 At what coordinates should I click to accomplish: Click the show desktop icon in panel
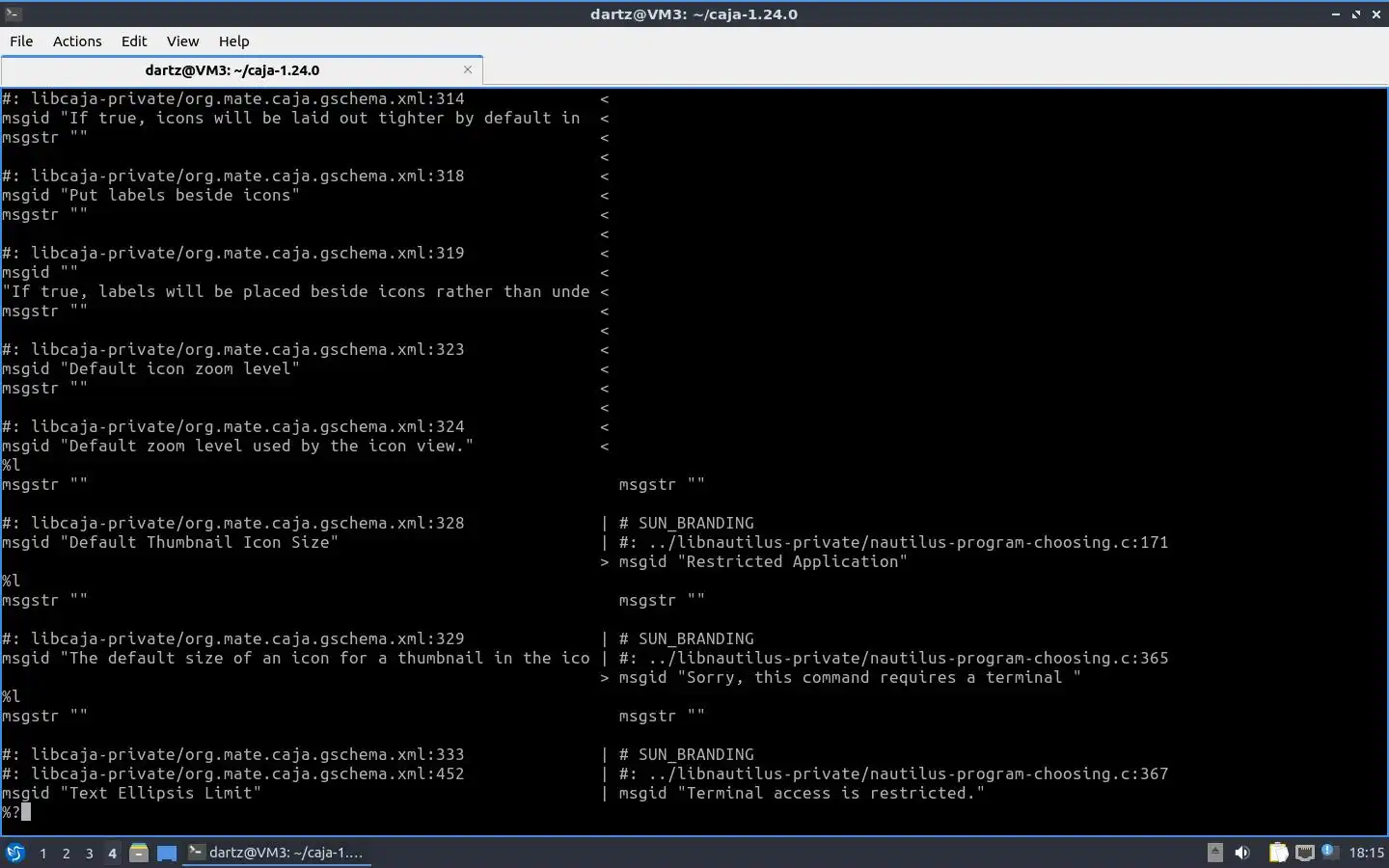(167, 853)
